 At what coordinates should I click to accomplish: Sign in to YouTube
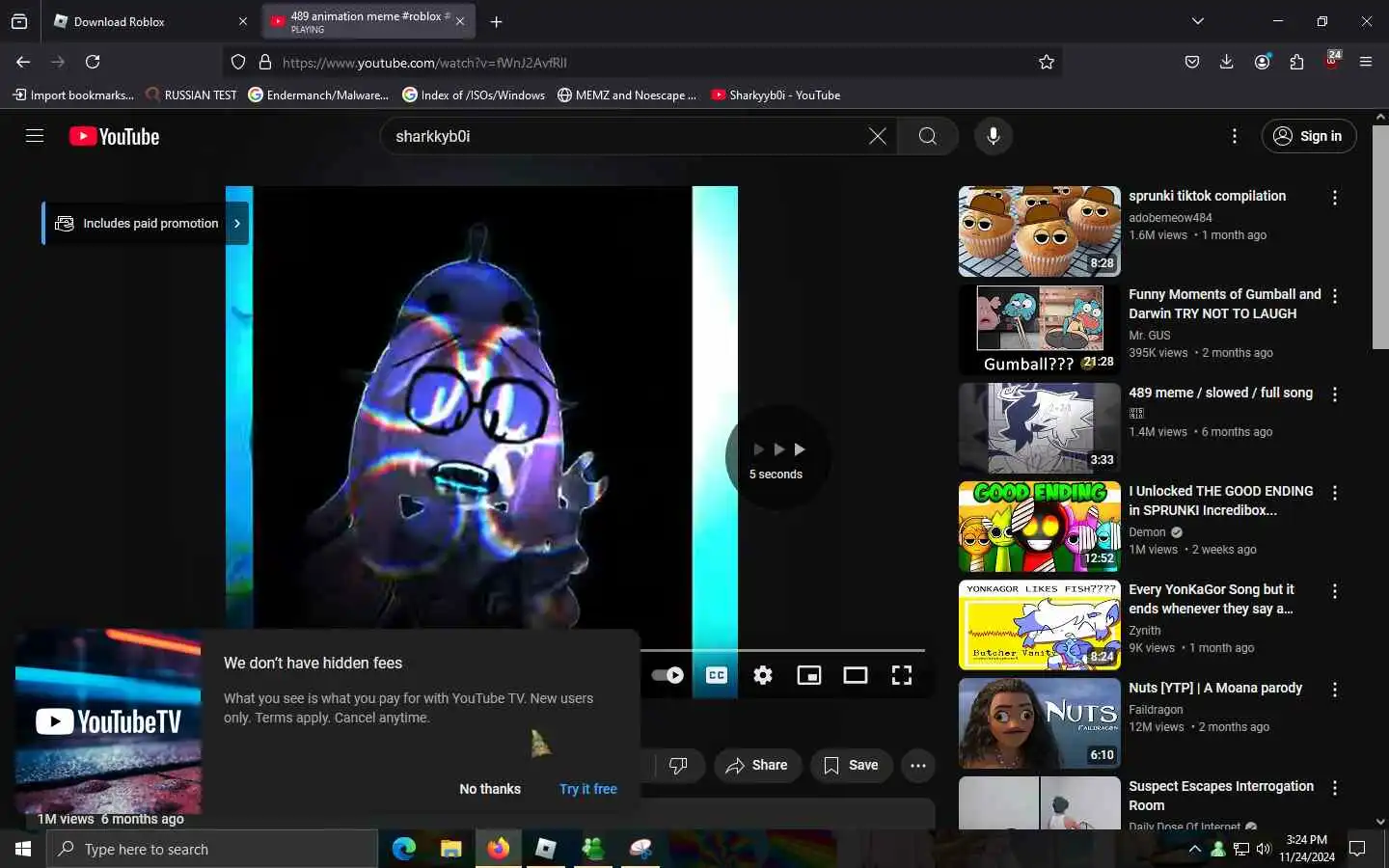click(x=1309, y=136)
